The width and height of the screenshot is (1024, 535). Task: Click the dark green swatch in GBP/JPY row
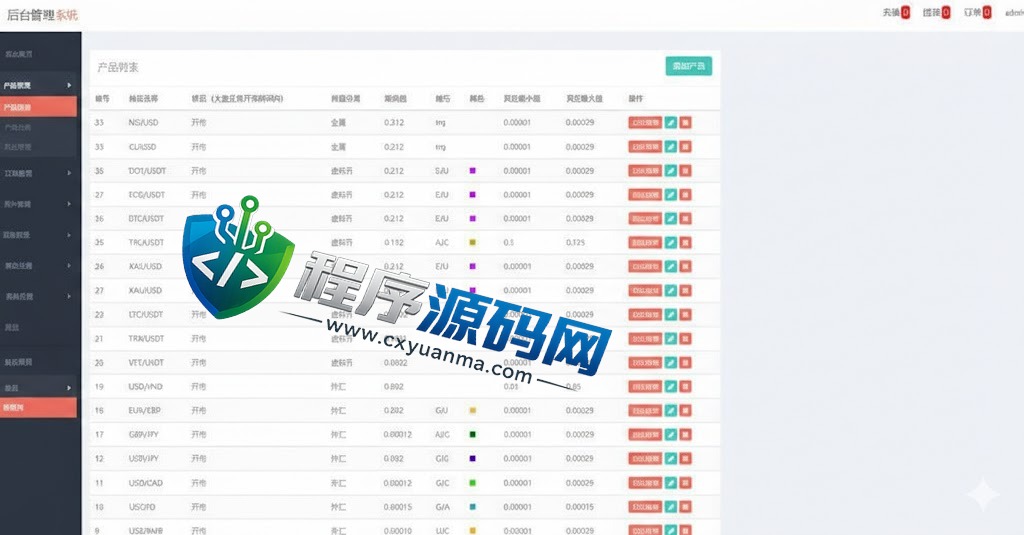473,434
